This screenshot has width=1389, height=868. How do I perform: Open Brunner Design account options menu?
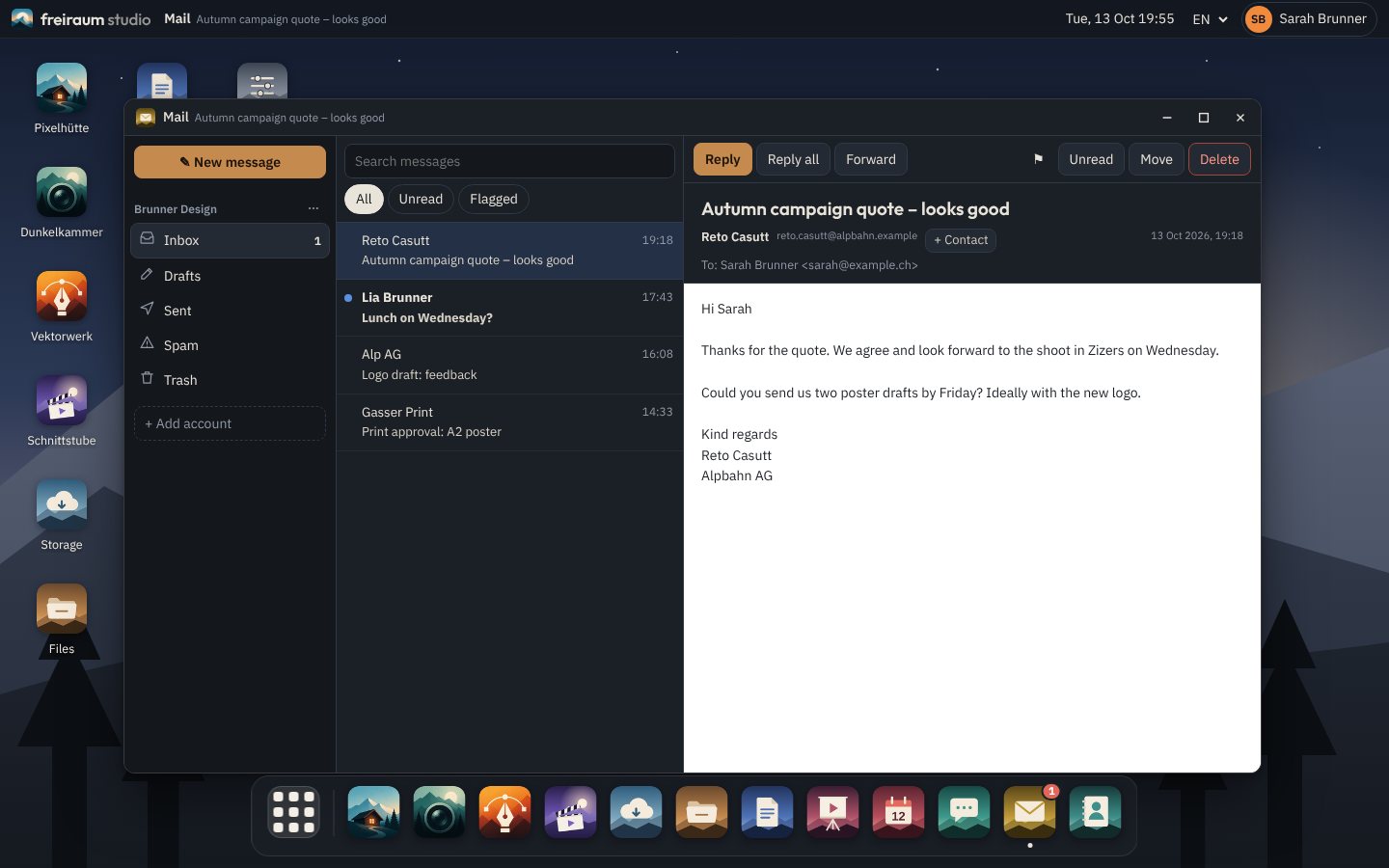(x=313, y=208)
